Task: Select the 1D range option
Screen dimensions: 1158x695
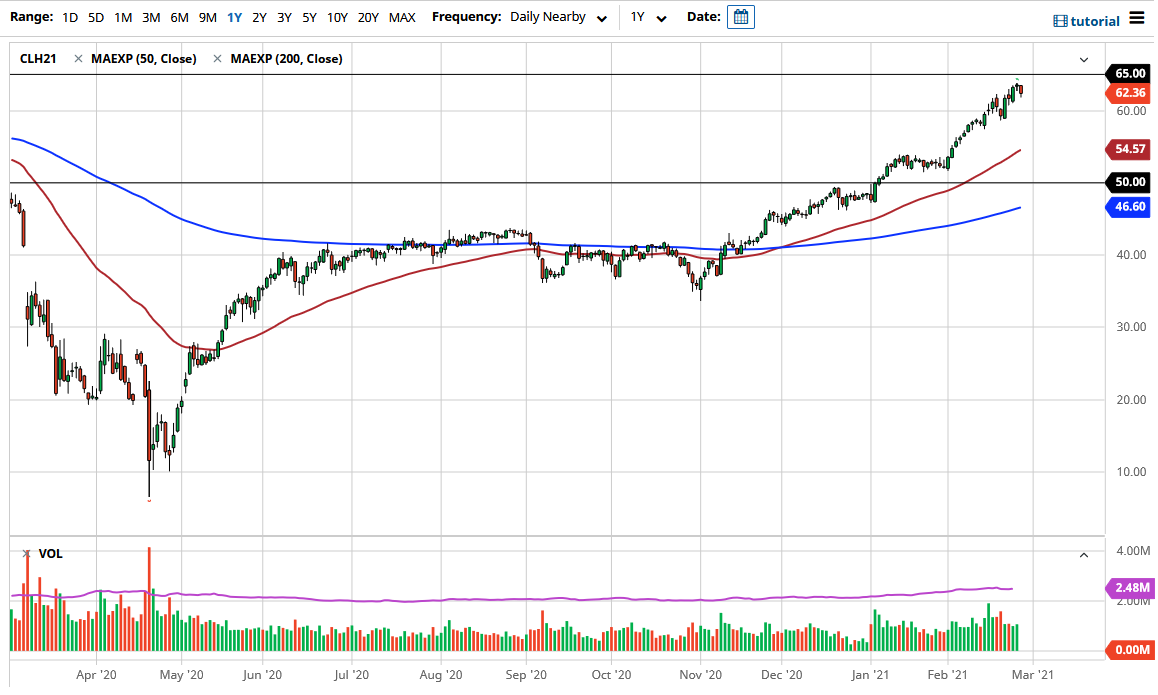Action: pos(69,17)
